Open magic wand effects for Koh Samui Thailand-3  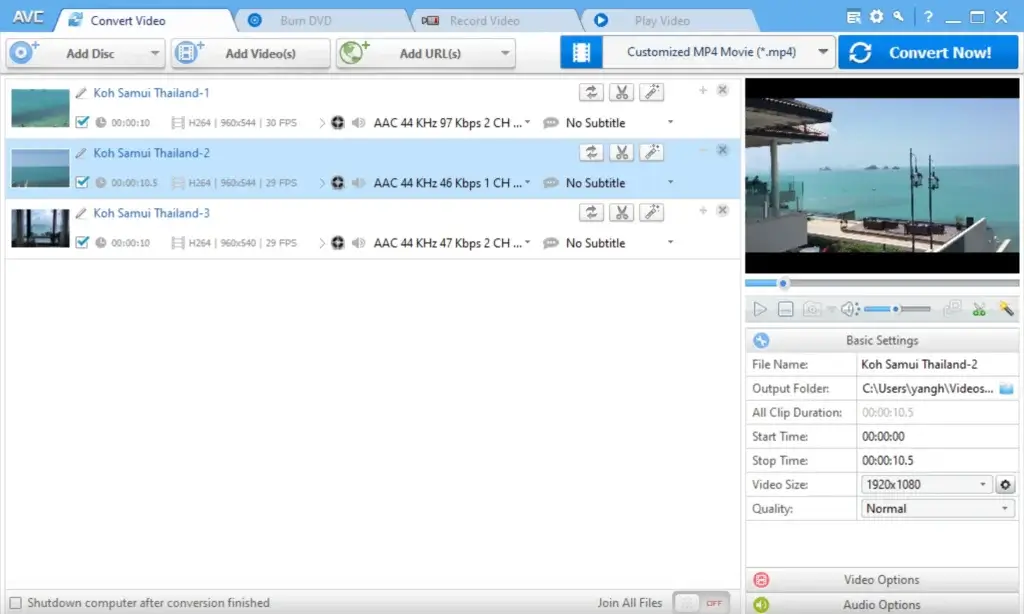click(651, 212)
